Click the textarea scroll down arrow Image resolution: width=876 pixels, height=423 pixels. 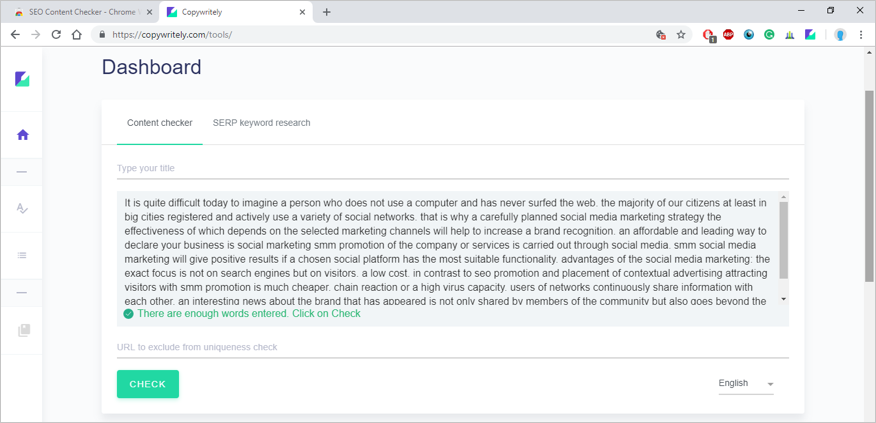tap(783, 299)
